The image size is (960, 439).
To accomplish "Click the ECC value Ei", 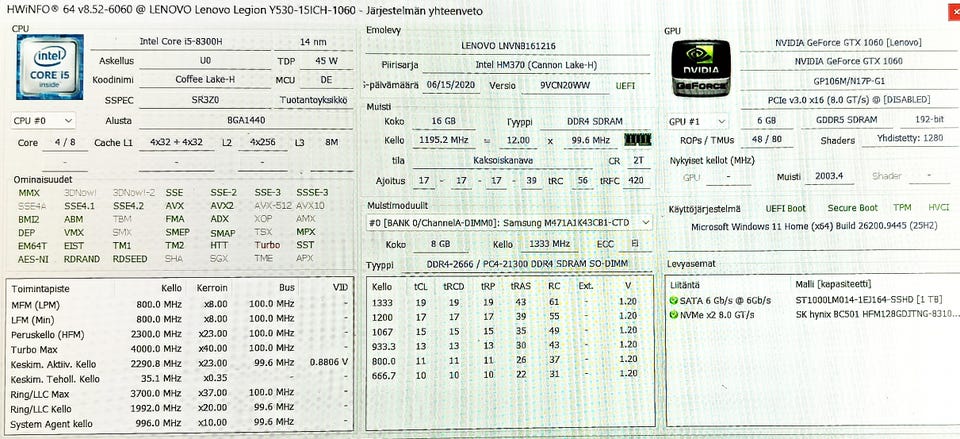I will (635, 244).
